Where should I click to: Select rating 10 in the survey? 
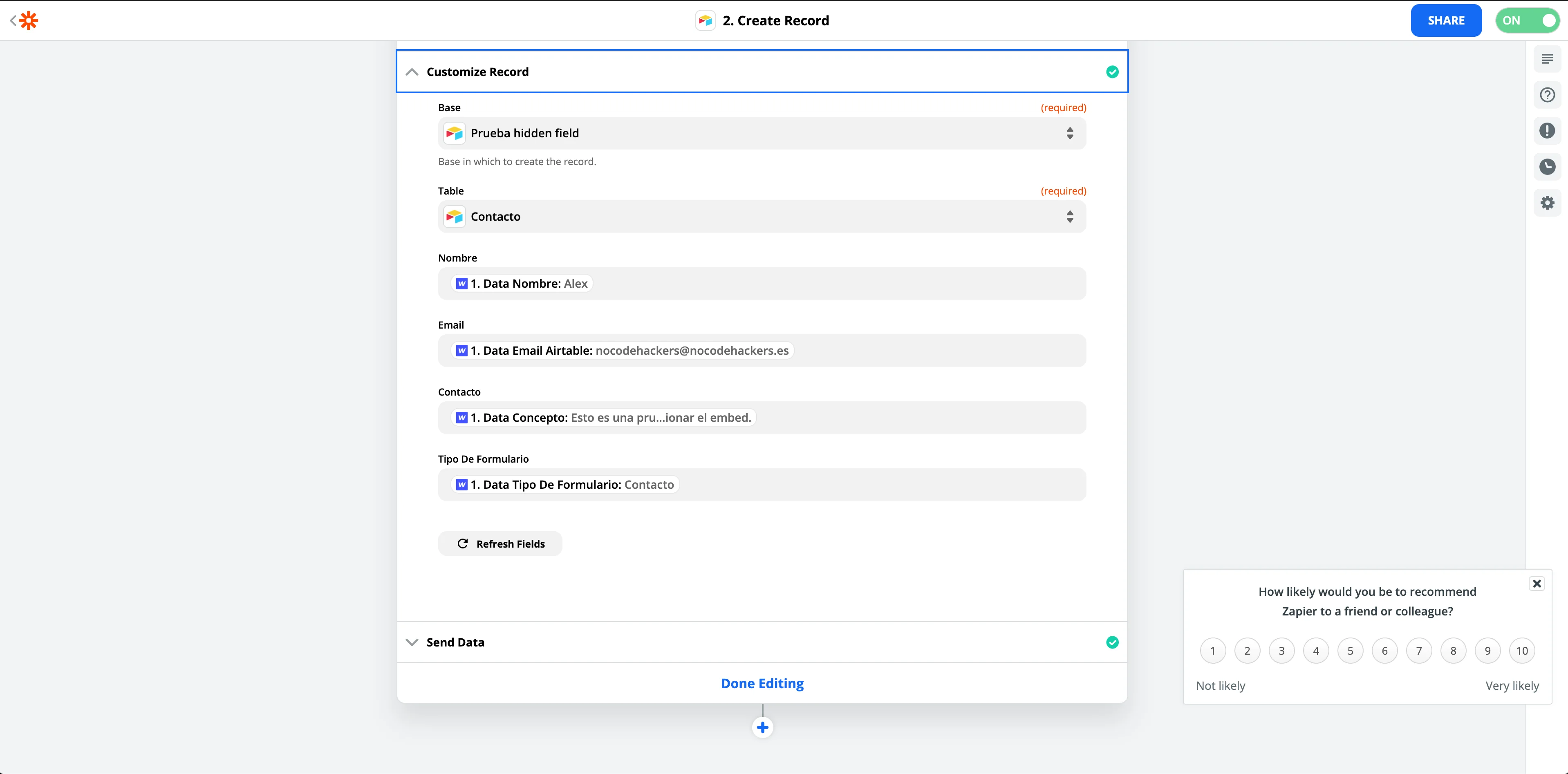coord(1522,651)
